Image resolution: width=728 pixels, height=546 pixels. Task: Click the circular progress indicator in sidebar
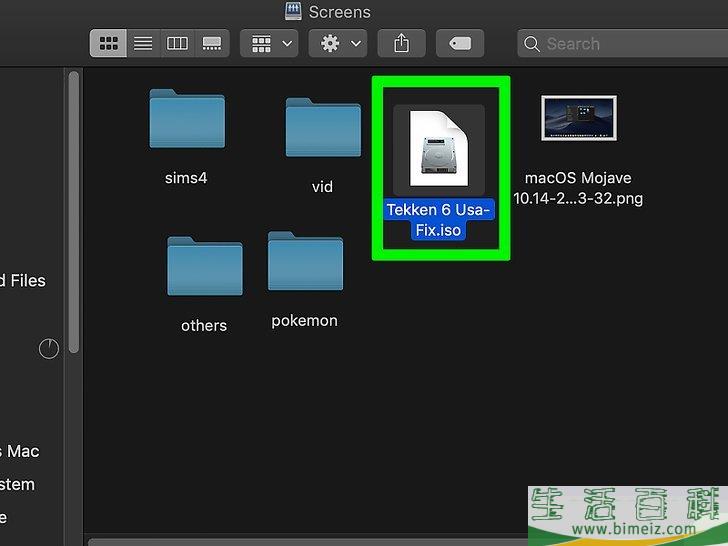[x=49, y=349]
